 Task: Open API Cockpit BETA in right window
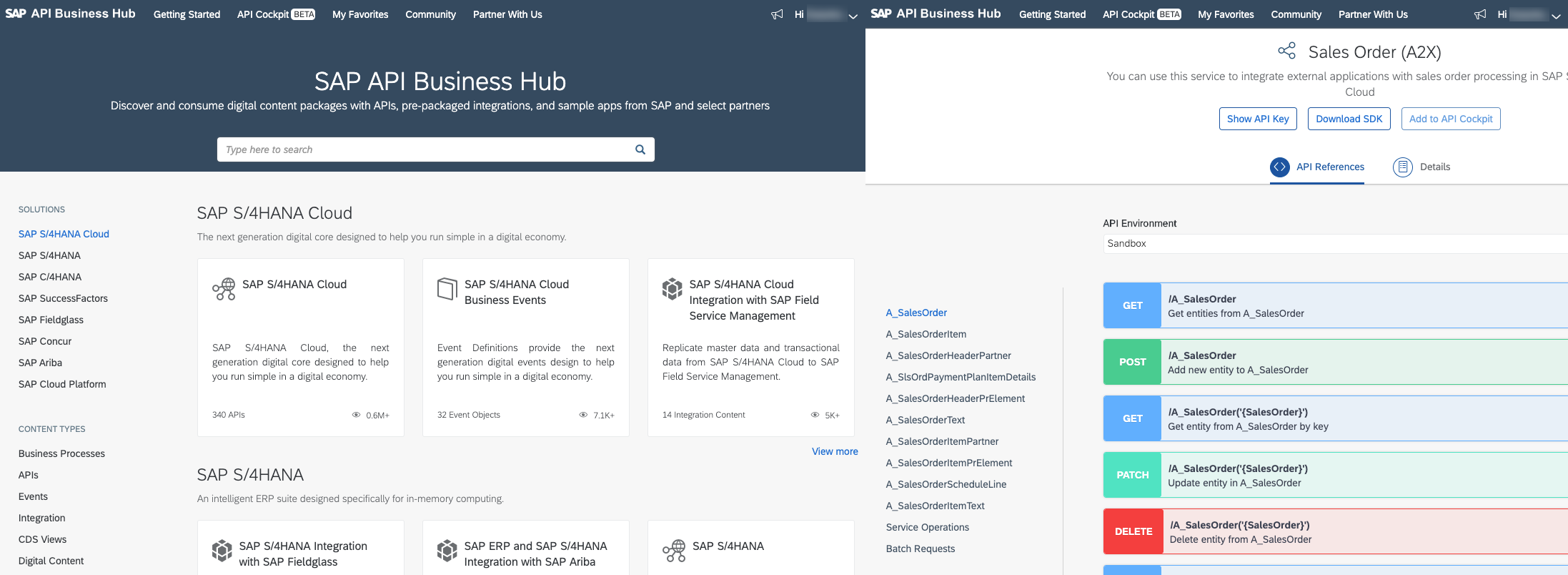(x=1142, y=14)
